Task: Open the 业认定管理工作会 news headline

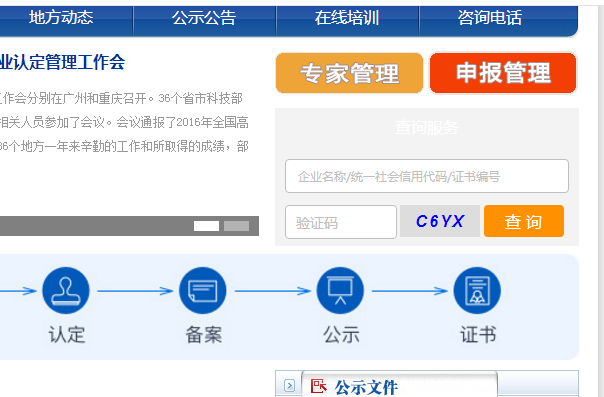Action: click(x=62, y=62)
